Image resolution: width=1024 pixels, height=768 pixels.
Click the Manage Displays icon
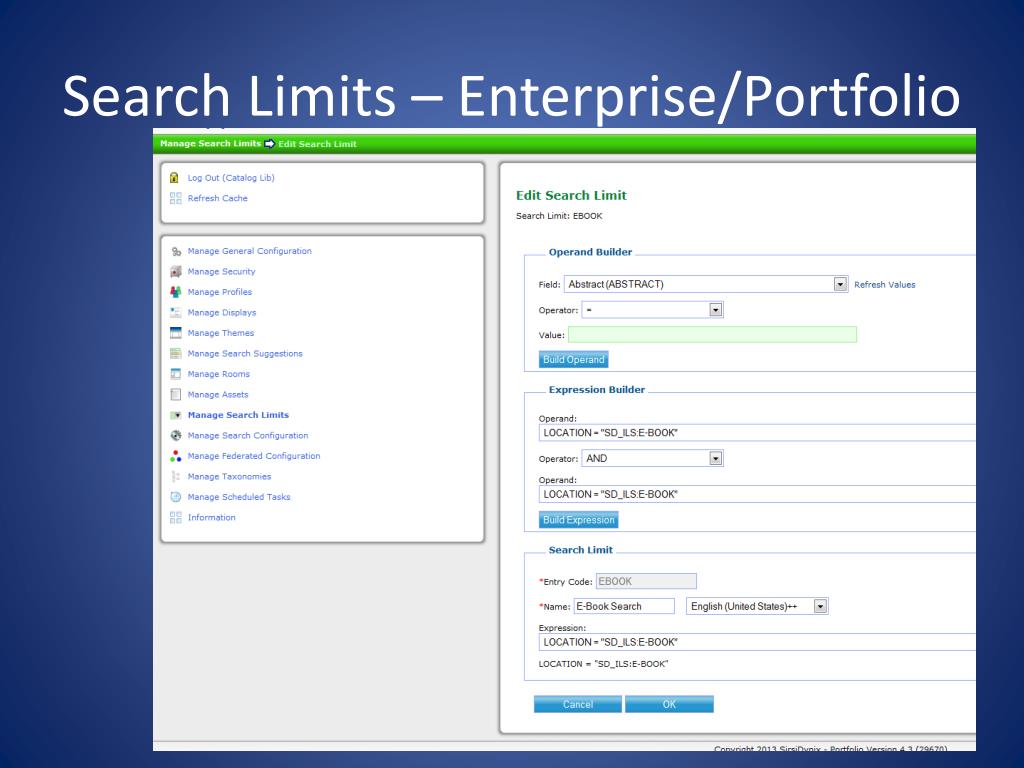pyautogui.click(x=176, y=313)
